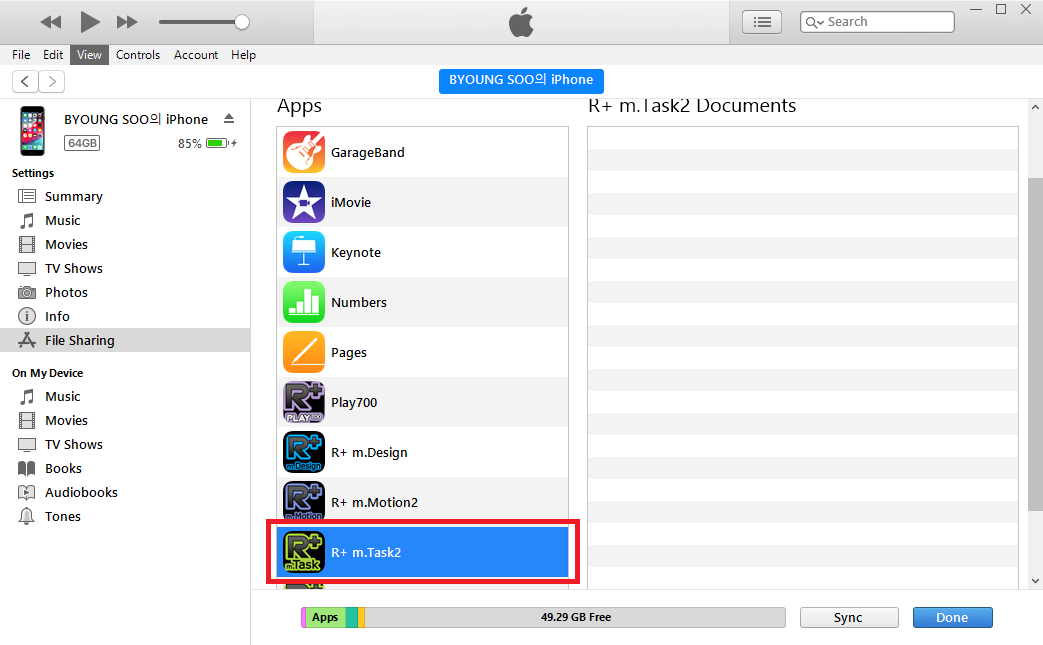
Task: Open the View menu
Action: point(89,55)
